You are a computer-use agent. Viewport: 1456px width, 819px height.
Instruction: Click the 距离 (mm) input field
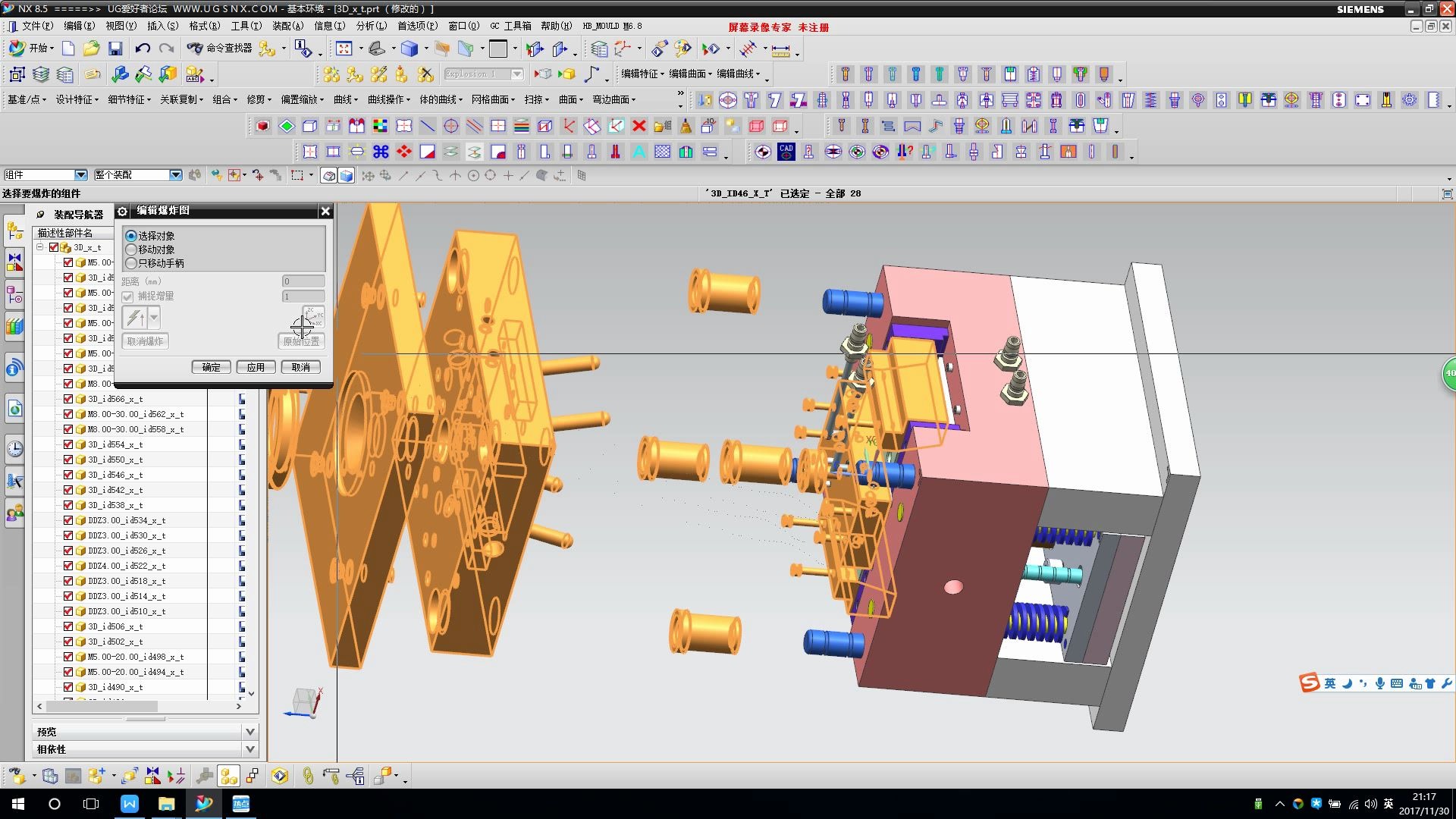[303, 281]
